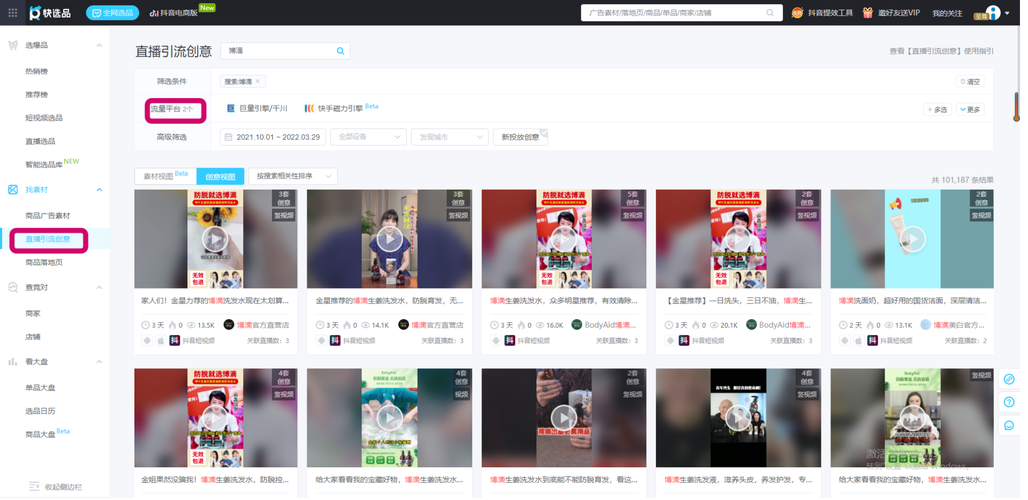Click the BodyAid博滴 avatar on the third card
Screen dimensions: 1028x500
577,324
